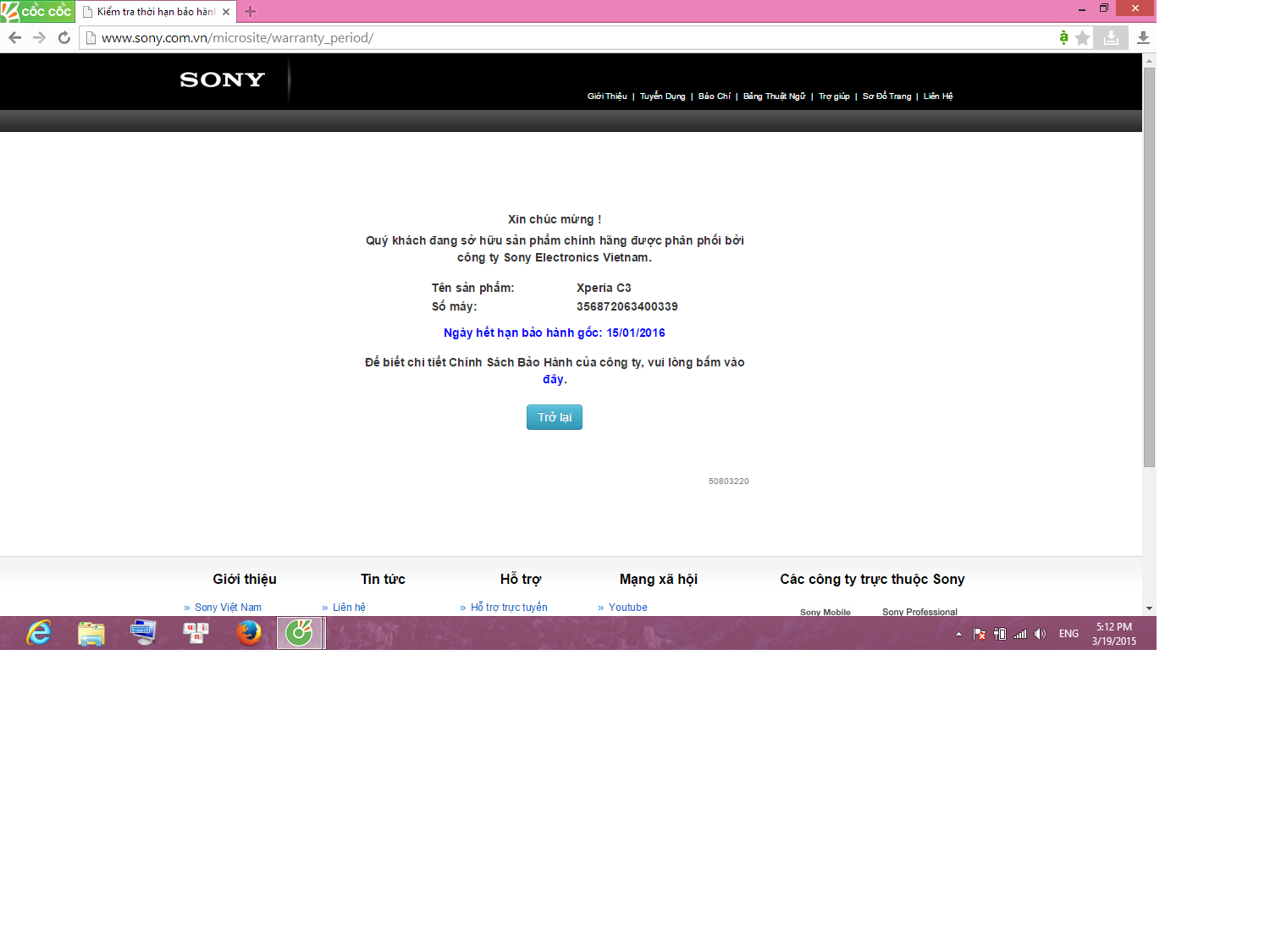Click the Cốc Cốc browser logo button
This screenshot has width=1270, height=952.
pyautogui.click(x=37, y=11)
